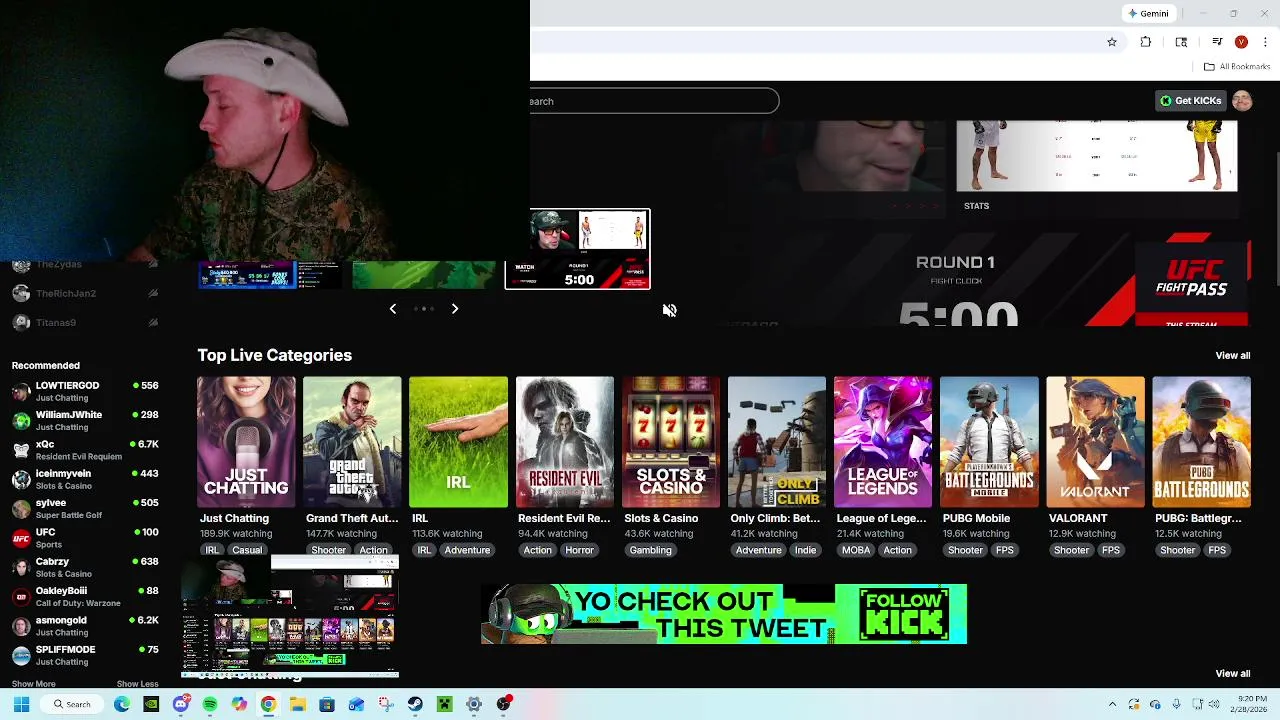Open the Kick user avatar menu
Screen dimensions: 1280x720
tap(1242, 101)
